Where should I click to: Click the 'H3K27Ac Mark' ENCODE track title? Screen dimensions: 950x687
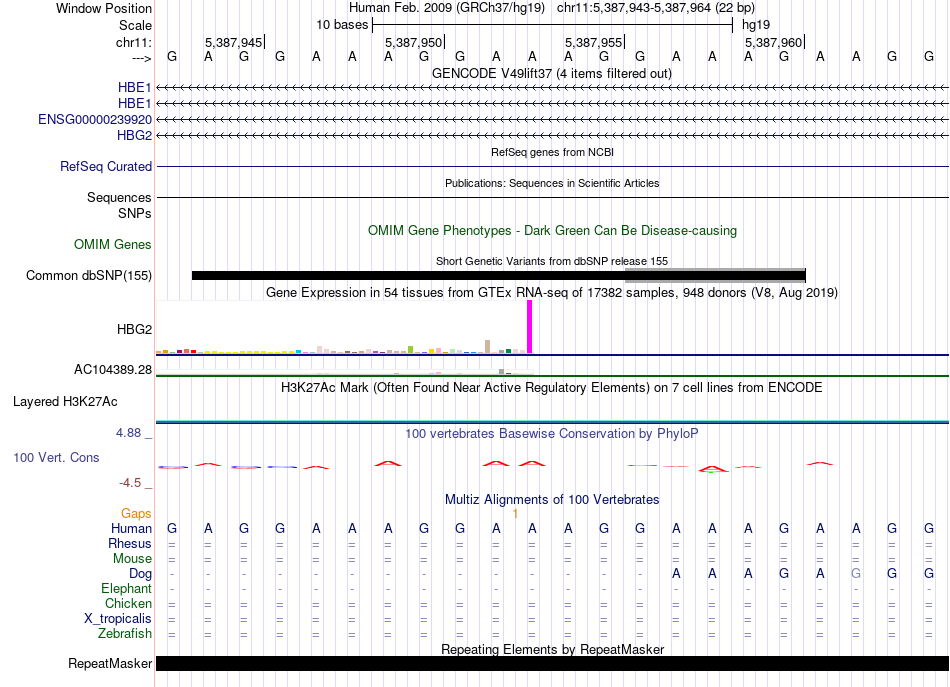point(551,388)
